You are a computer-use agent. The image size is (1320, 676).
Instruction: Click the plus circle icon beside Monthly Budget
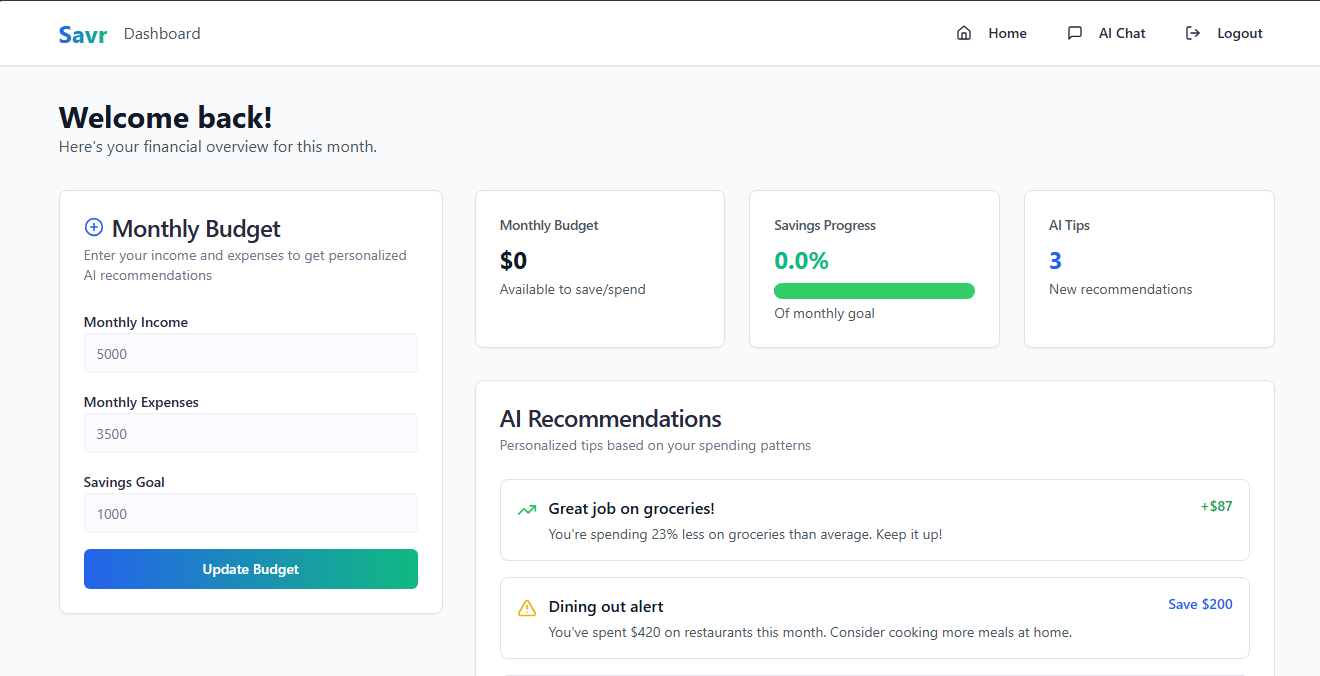(x=94, y=227)
